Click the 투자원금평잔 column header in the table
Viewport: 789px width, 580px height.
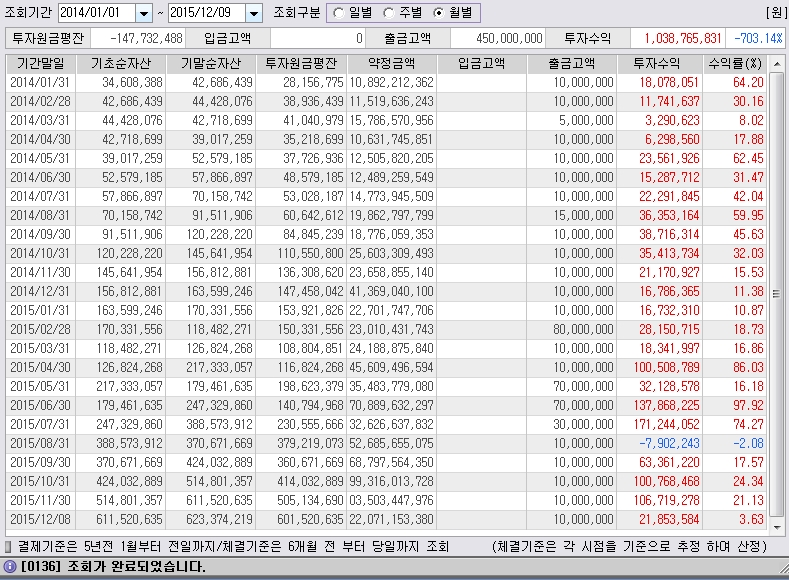301,64
